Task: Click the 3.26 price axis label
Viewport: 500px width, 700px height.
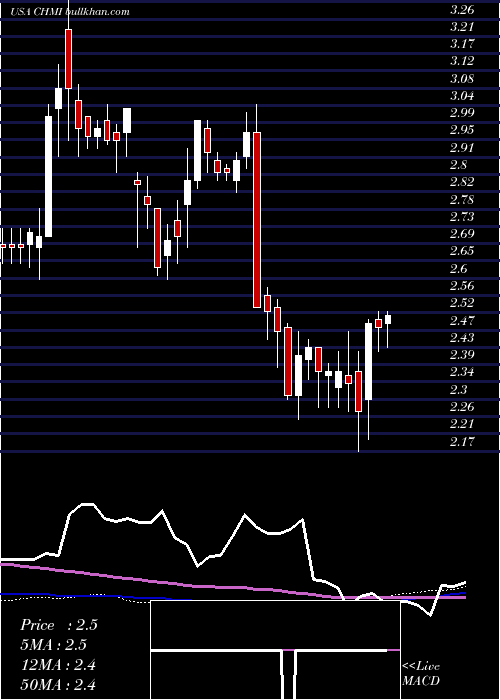Action: pos(462,10)
